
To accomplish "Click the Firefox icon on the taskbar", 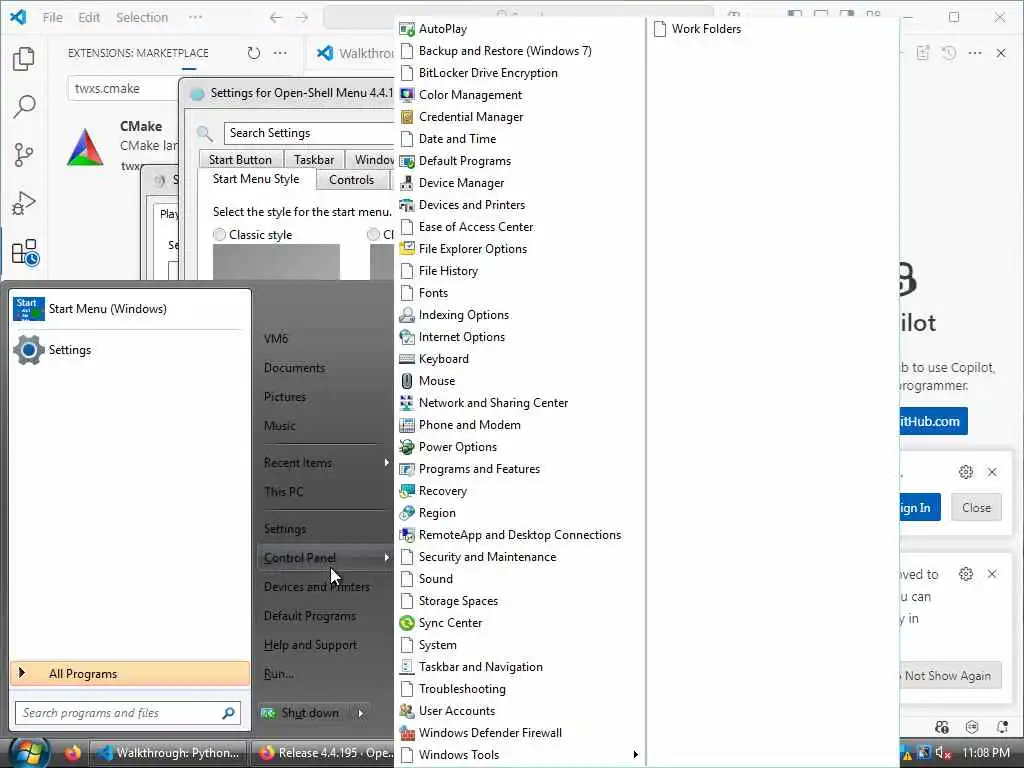I will pyautogui.click(x=72, y=753).
